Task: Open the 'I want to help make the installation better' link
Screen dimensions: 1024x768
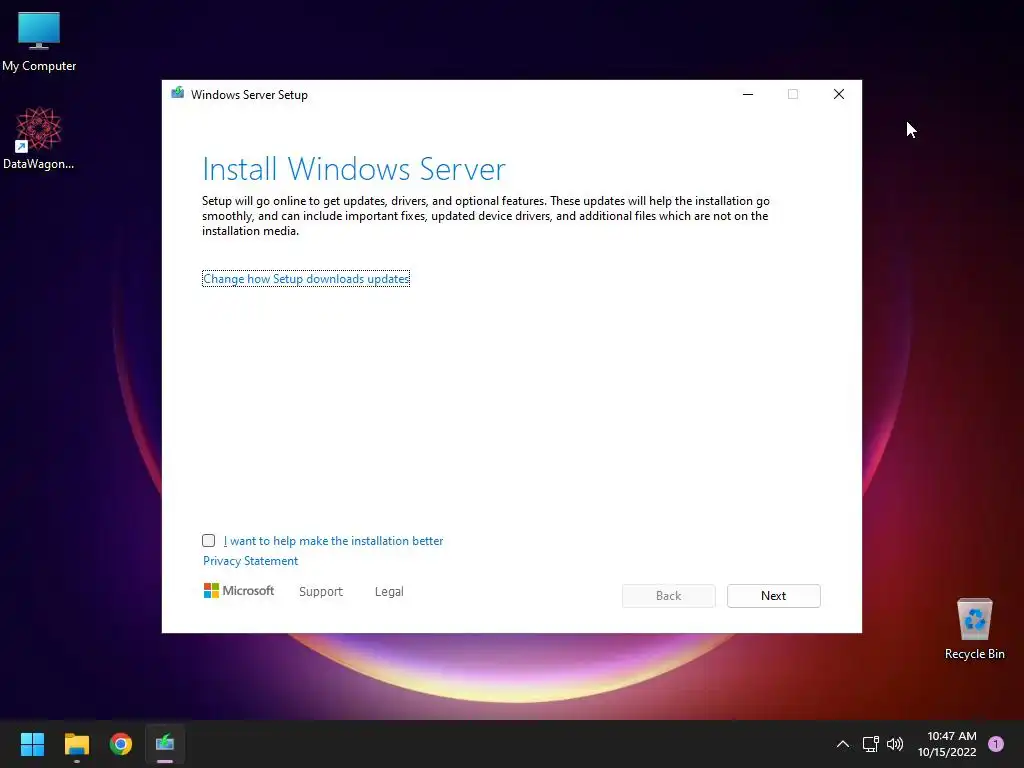Action: pyautogui.click(x=333, y=541)
